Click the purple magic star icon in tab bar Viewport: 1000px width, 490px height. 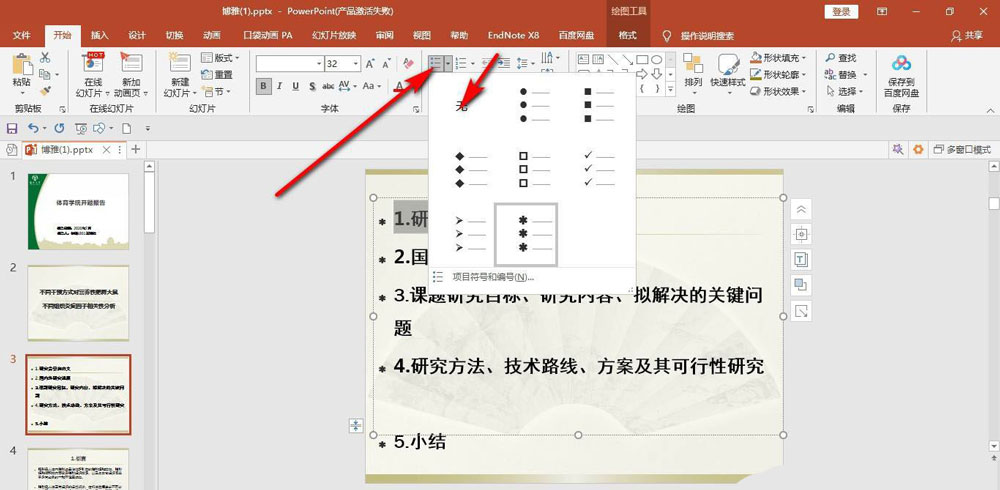point(897,149)
